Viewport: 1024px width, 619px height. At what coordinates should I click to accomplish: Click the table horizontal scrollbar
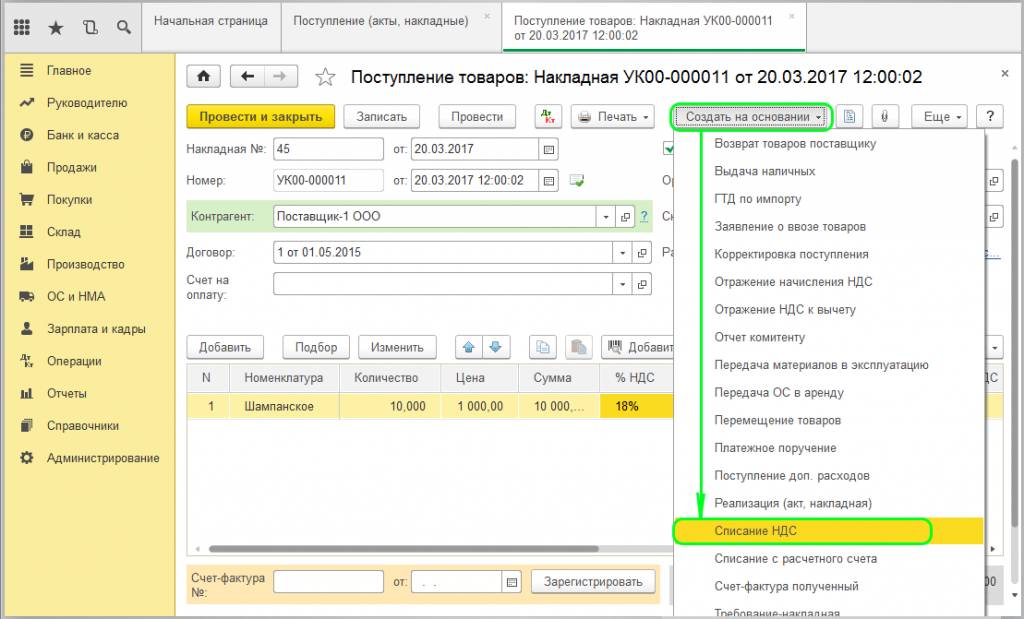coord(403,549)
